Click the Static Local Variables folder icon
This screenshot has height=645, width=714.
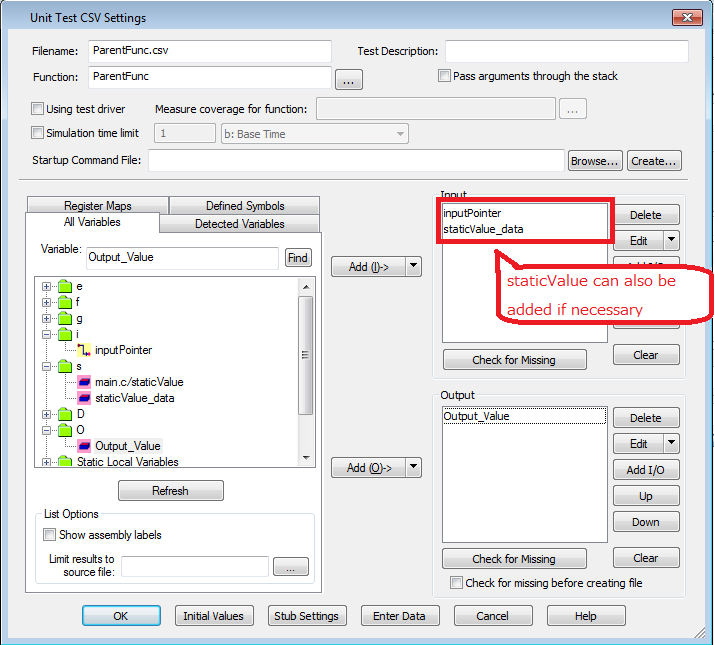(x=66, y=462)
